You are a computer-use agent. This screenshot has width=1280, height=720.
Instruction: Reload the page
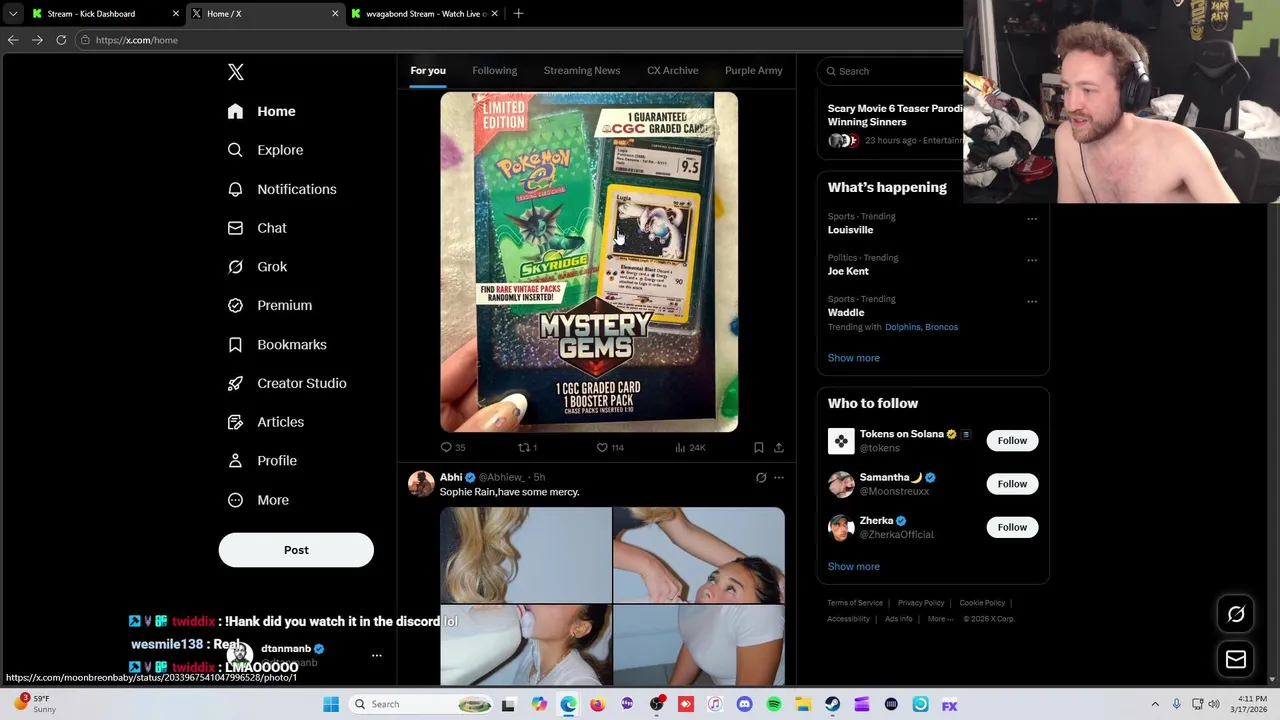[61, 40]
